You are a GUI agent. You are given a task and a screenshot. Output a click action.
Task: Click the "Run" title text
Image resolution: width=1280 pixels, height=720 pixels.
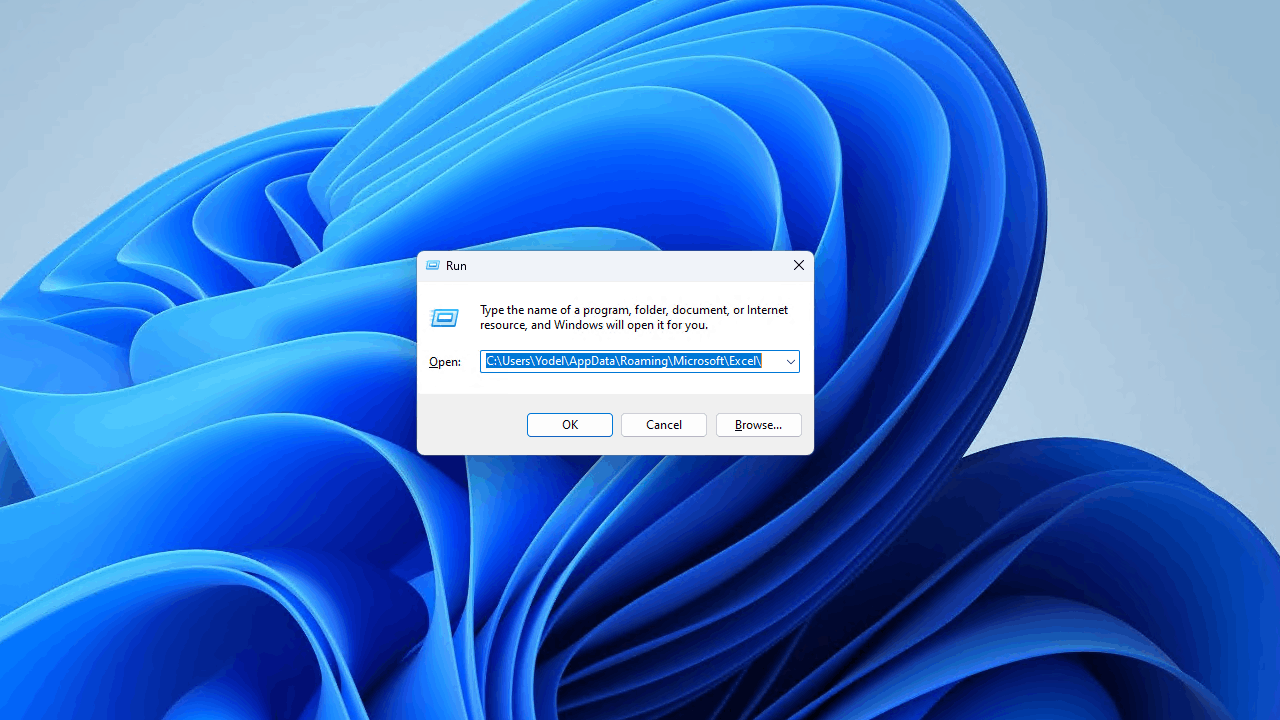(x=456, y=265)
